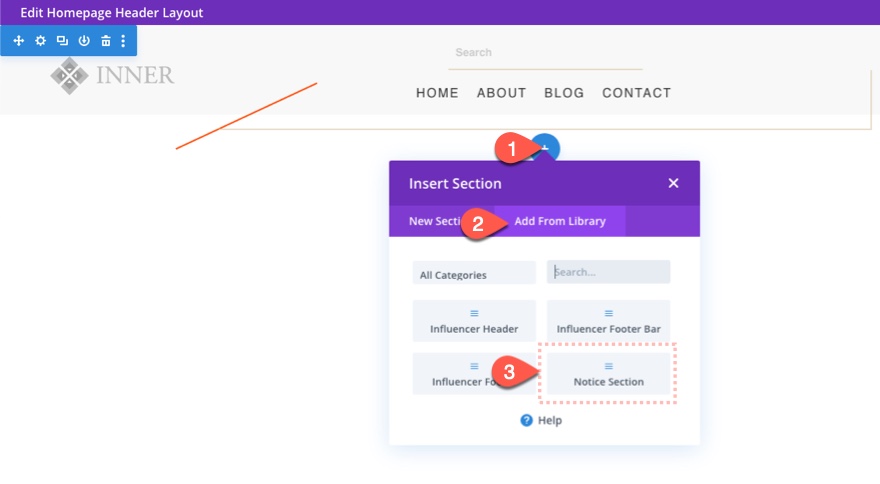Click the INNER logo
The image size is (880, 484).
click(112, 75)
